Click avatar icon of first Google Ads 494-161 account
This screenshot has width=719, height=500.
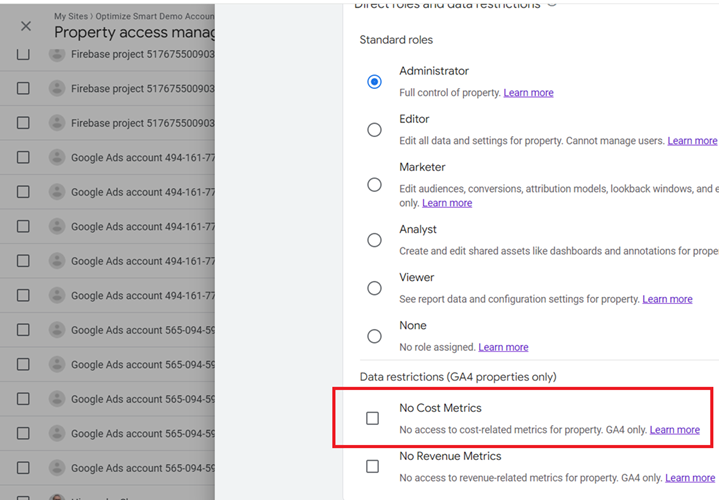pos(57,157)
